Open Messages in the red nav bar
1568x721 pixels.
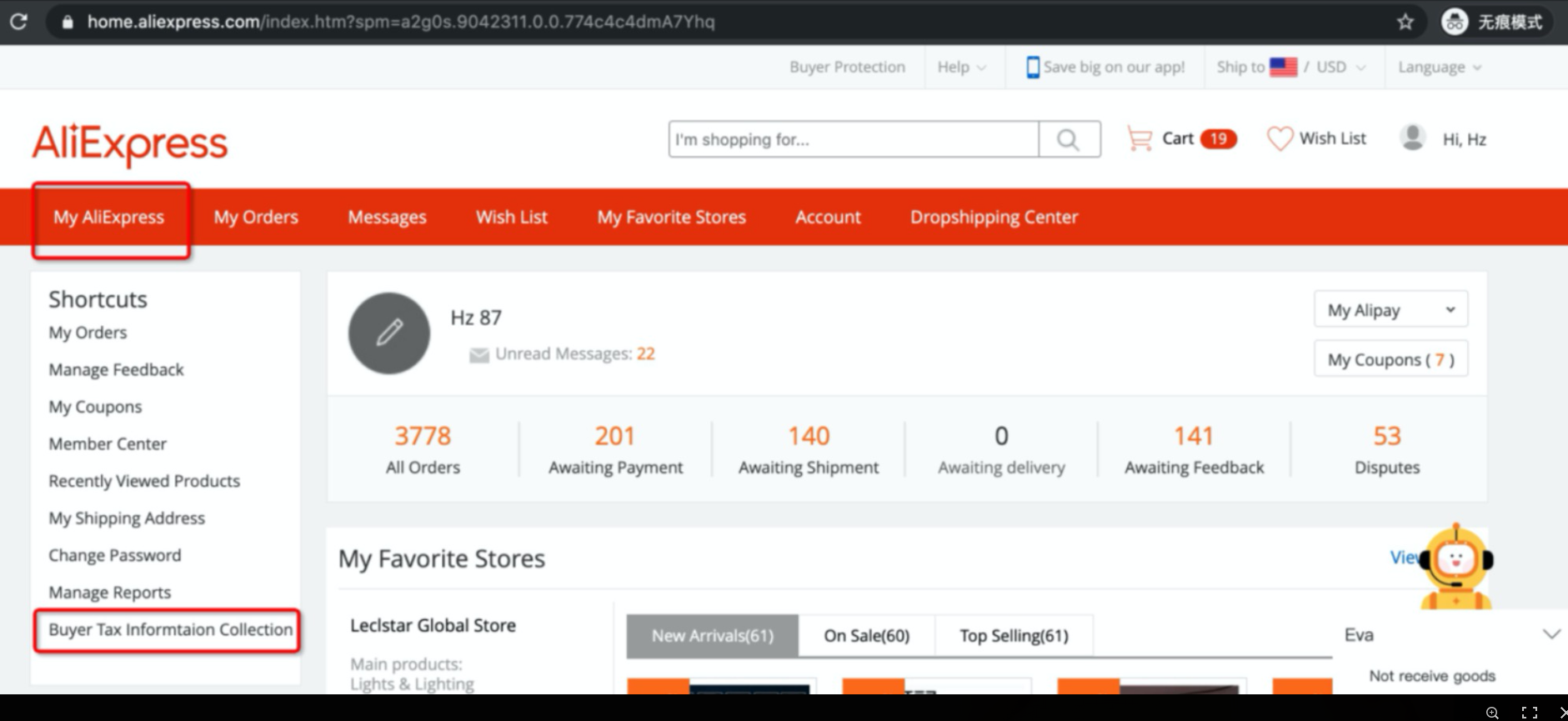click(387, 217)
